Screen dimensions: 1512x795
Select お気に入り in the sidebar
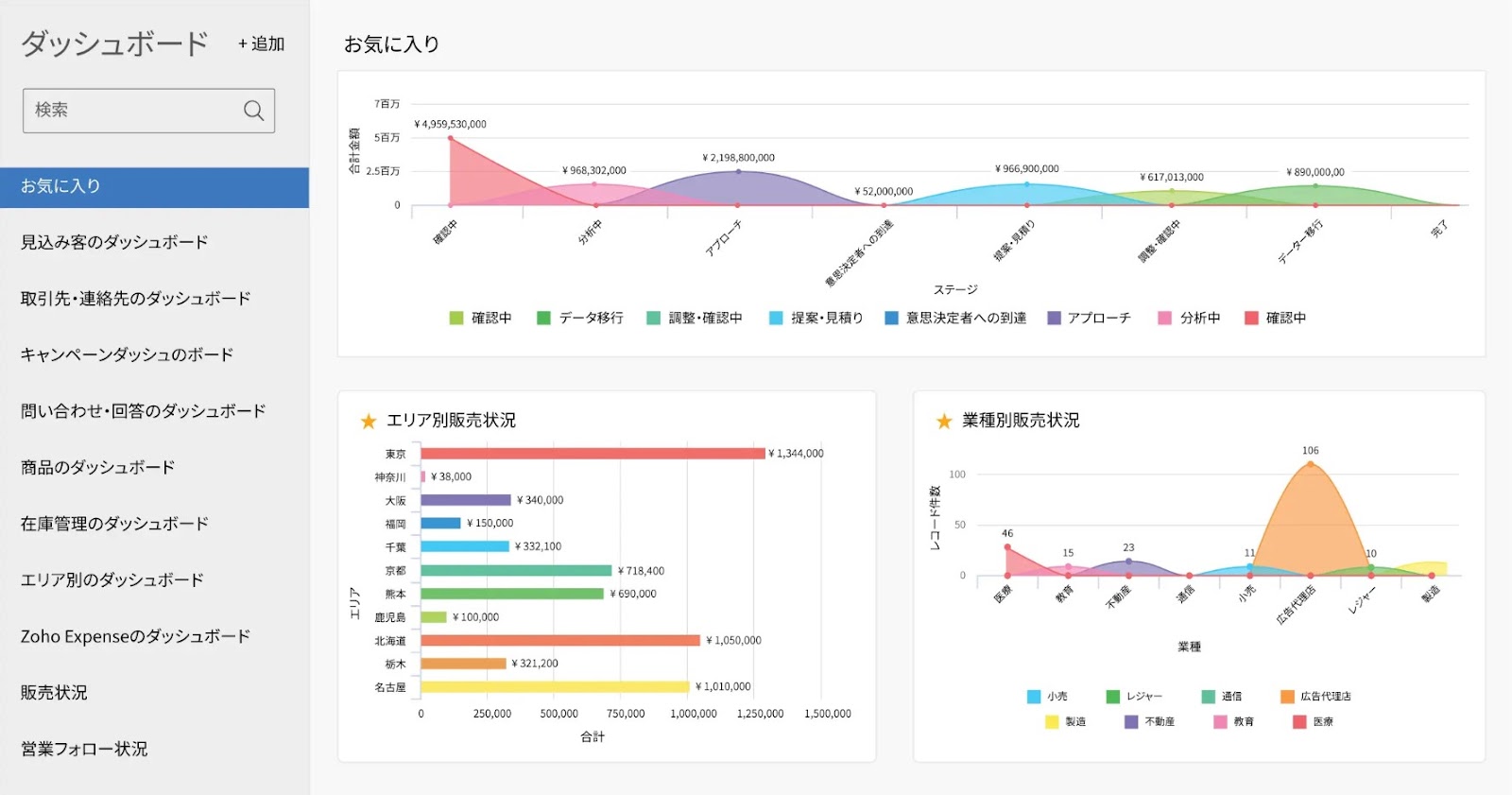point(154,187)
